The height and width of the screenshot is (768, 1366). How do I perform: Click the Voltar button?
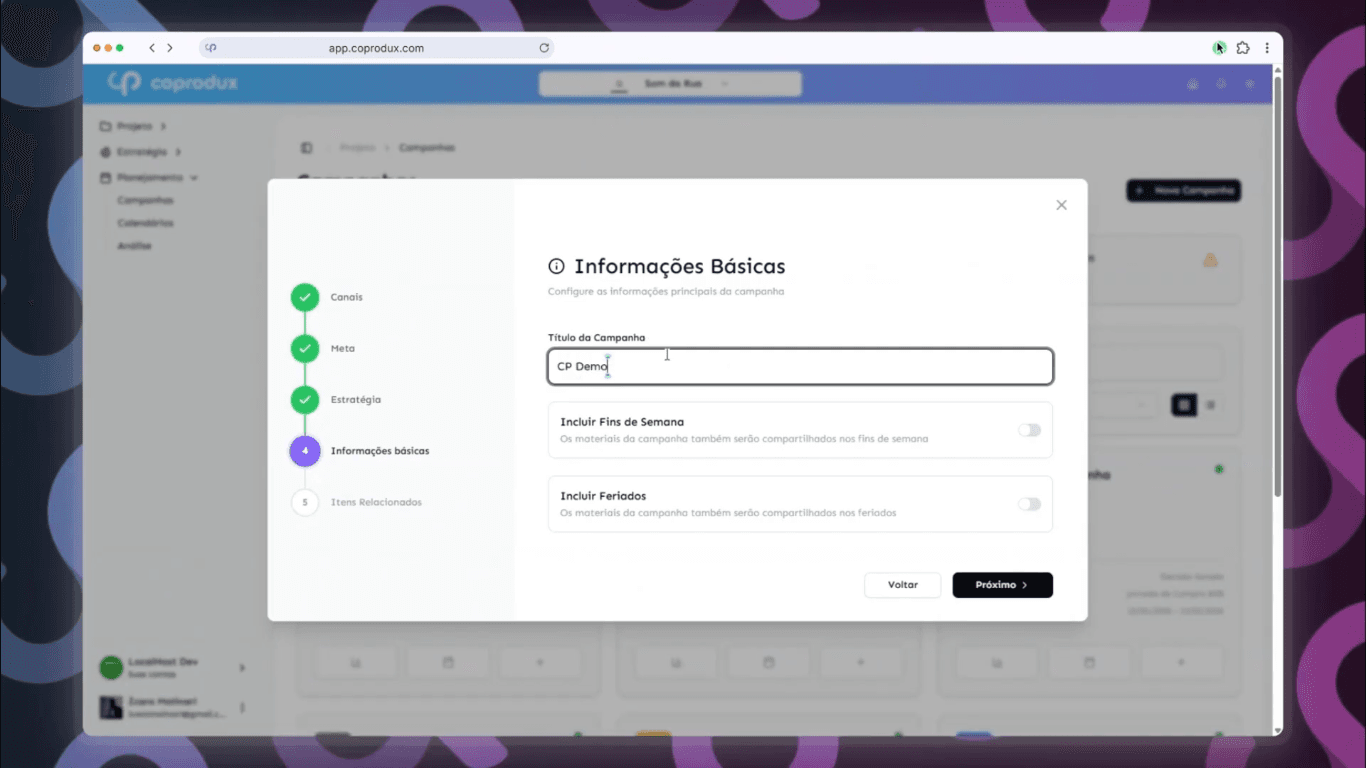[902, 585]
